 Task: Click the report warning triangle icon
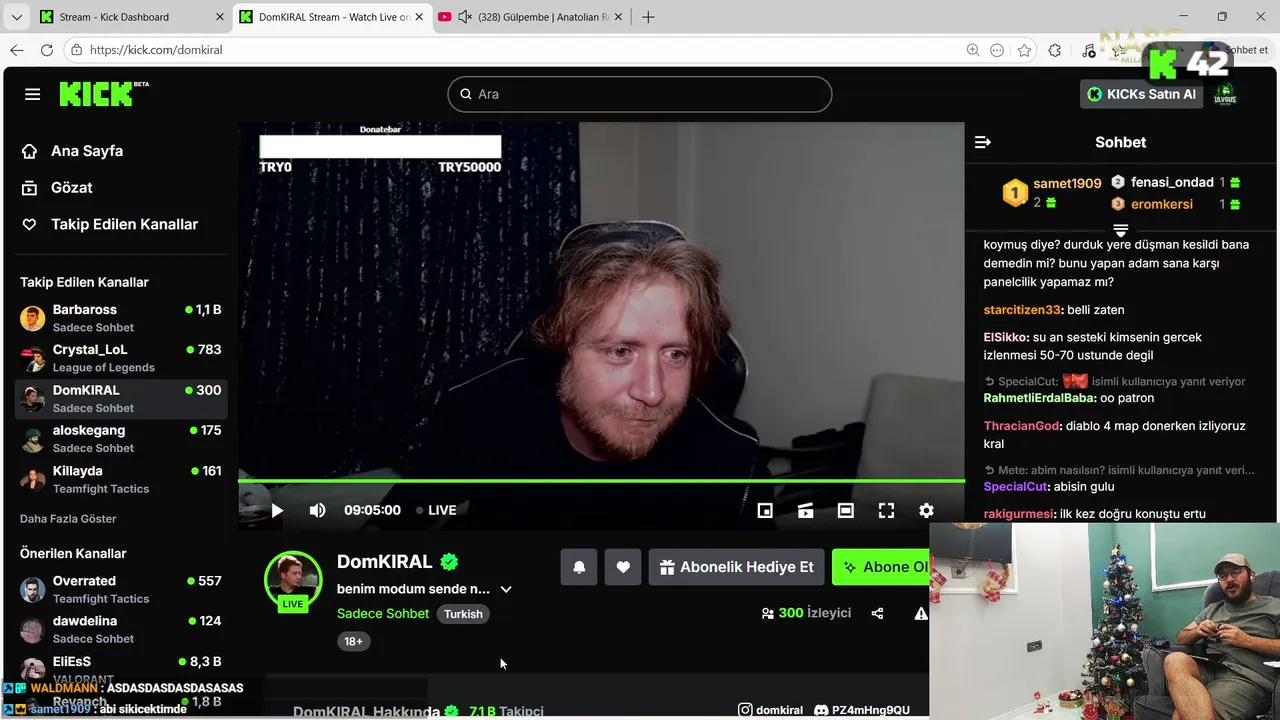coord(921,613)
